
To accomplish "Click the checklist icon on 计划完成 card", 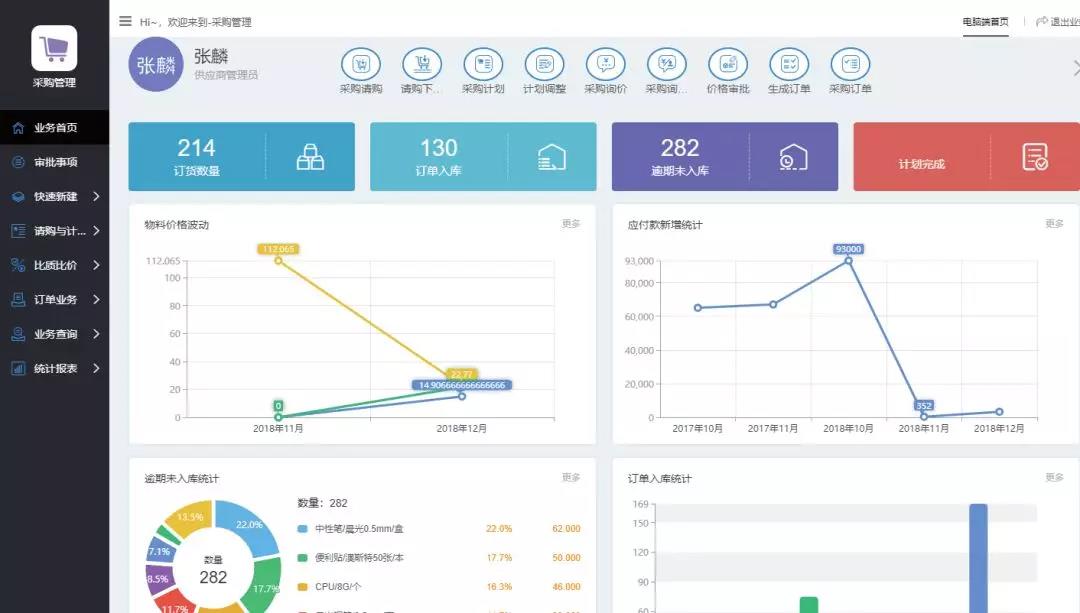I will [1035, 157].
